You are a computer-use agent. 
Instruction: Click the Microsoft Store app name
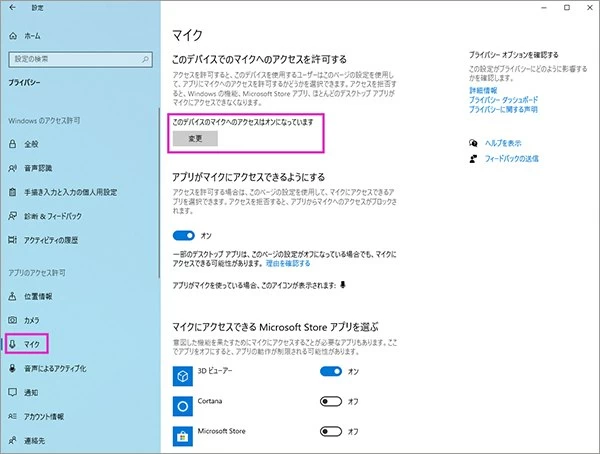tap(222, 431)
